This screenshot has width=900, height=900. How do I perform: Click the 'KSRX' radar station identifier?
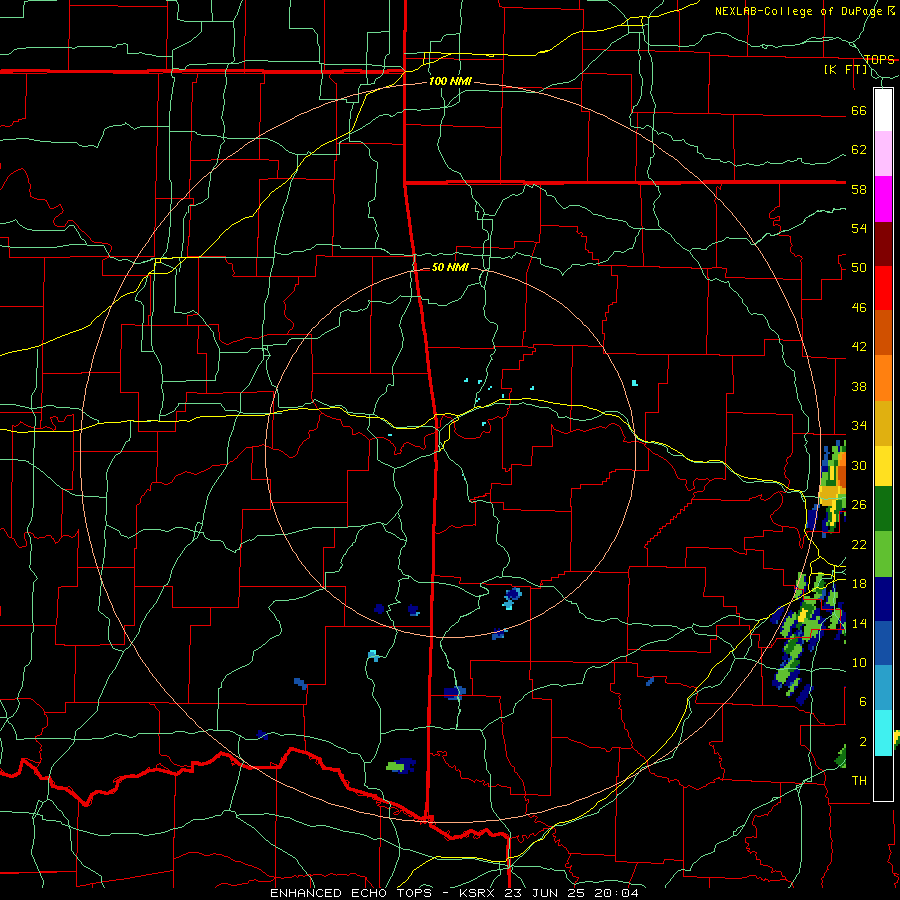pyautogui.click(x=478, y=893)
